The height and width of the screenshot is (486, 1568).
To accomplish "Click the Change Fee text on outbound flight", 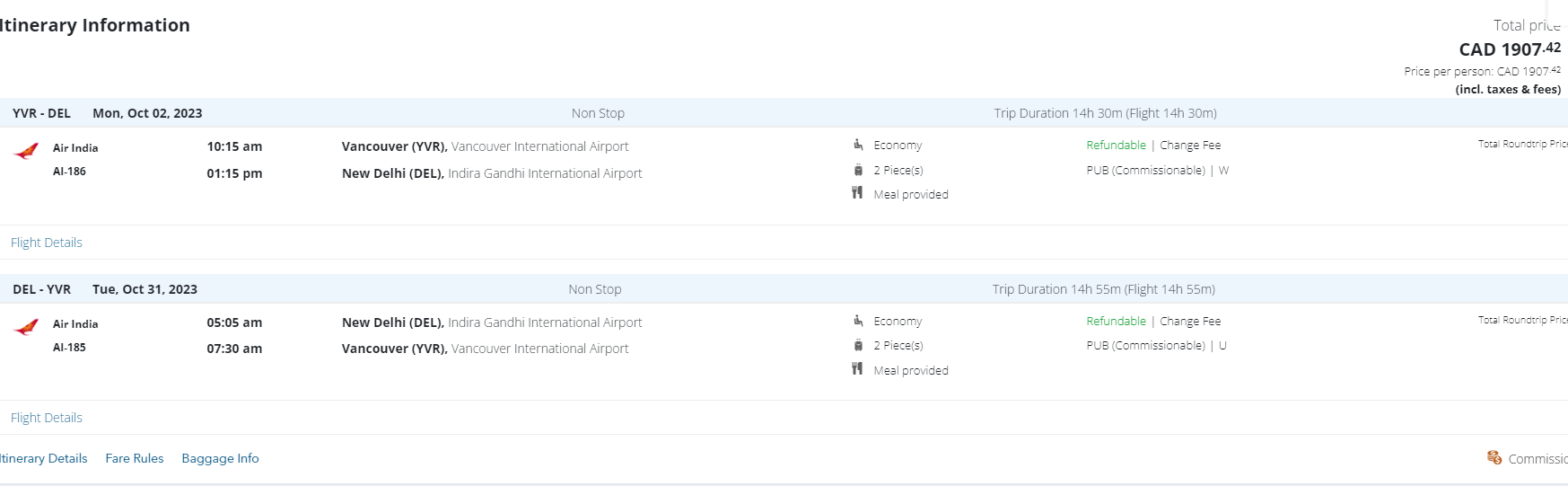I will [x=1190, y=145].
